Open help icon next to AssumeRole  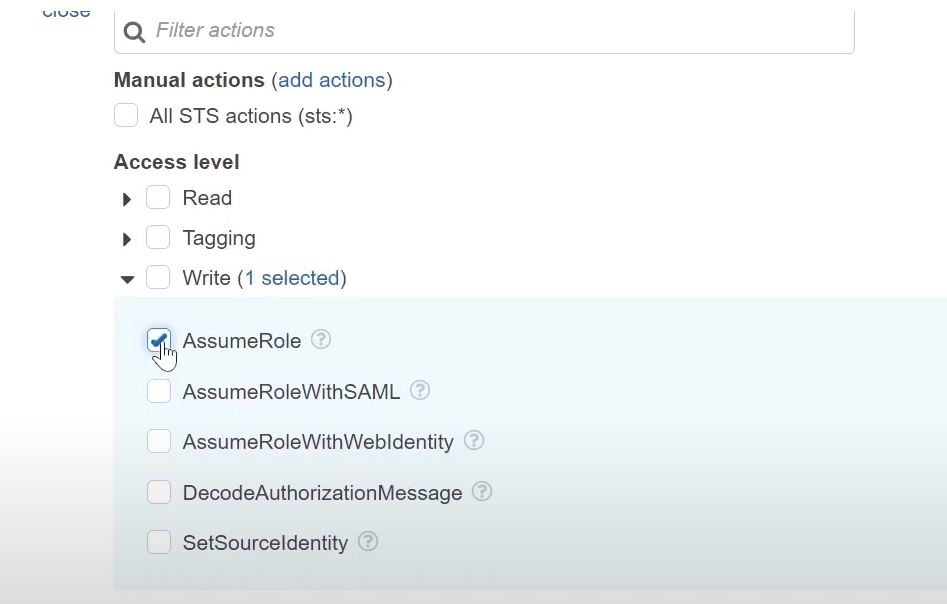coord(321,339)
